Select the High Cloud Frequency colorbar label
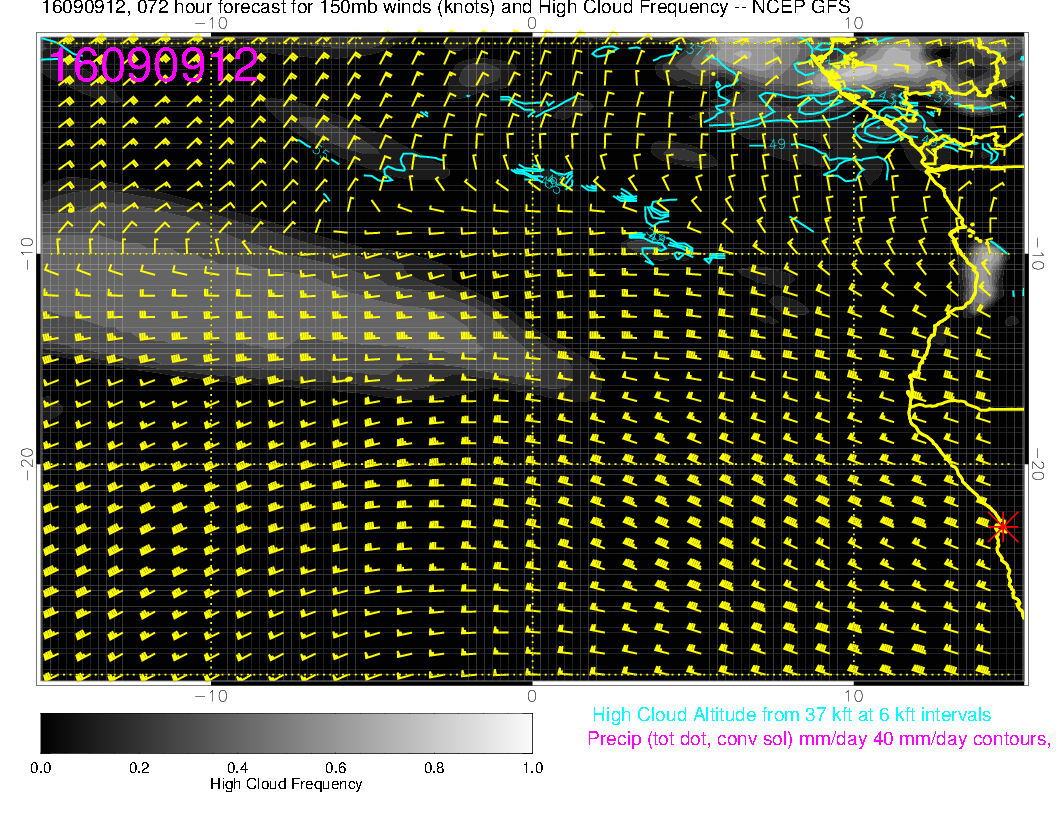The image size is (1056, 816). (286, 784)
